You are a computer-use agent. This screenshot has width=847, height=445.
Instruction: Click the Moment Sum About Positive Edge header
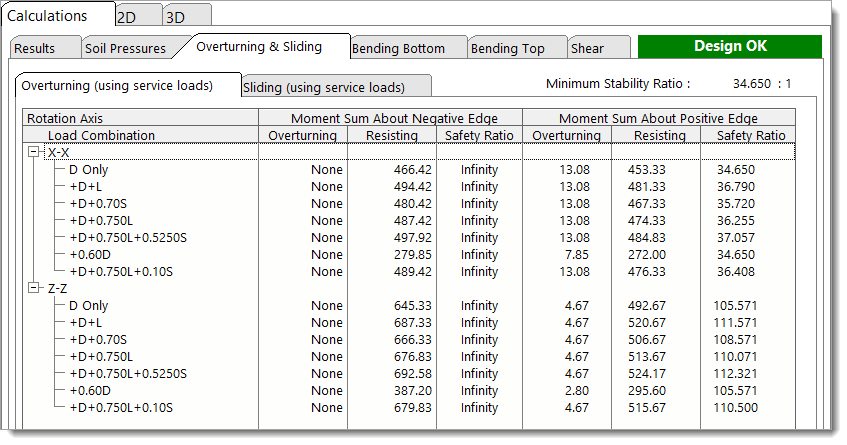658,118
